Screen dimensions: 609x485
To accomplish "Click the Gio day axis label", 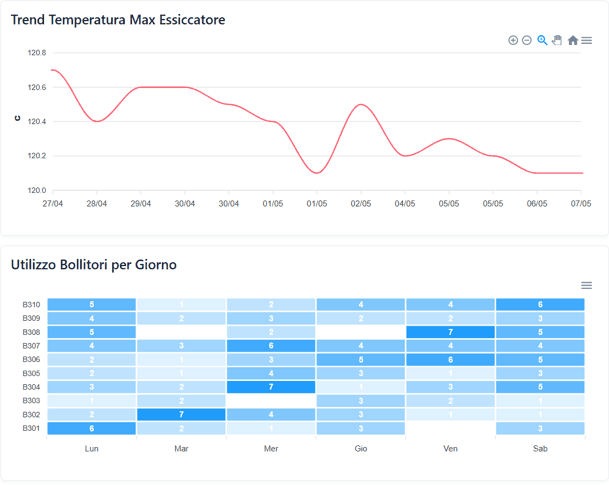I will tap(361, 448).
